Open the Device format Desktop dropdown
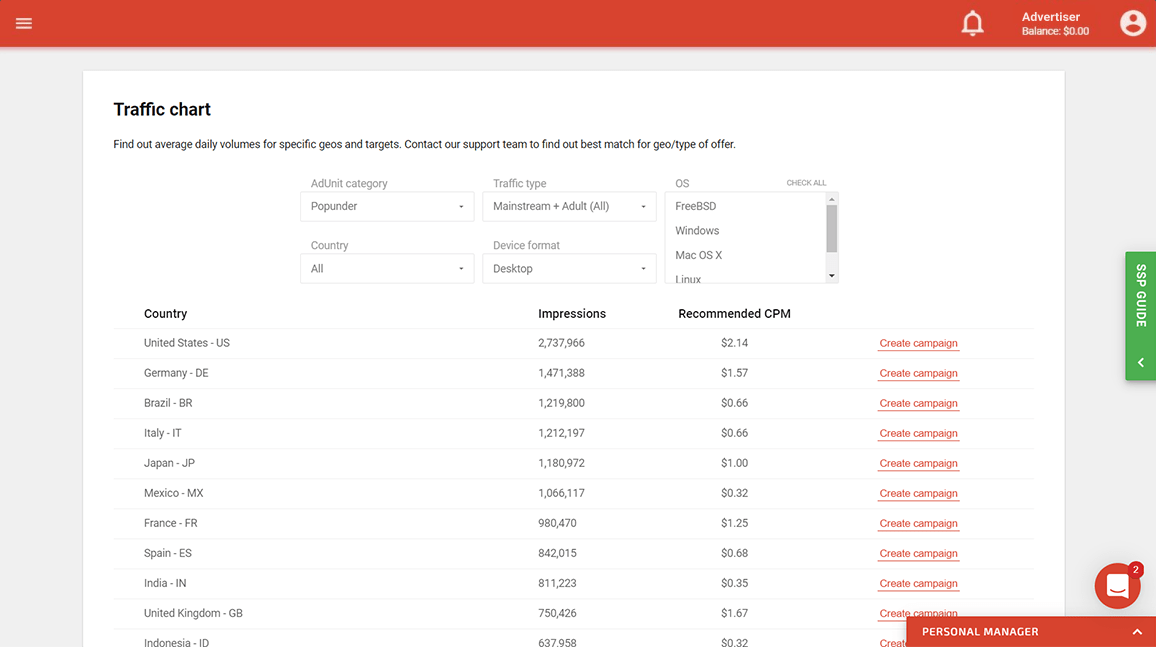This screenshot has width=1156, height=647. 569,269
